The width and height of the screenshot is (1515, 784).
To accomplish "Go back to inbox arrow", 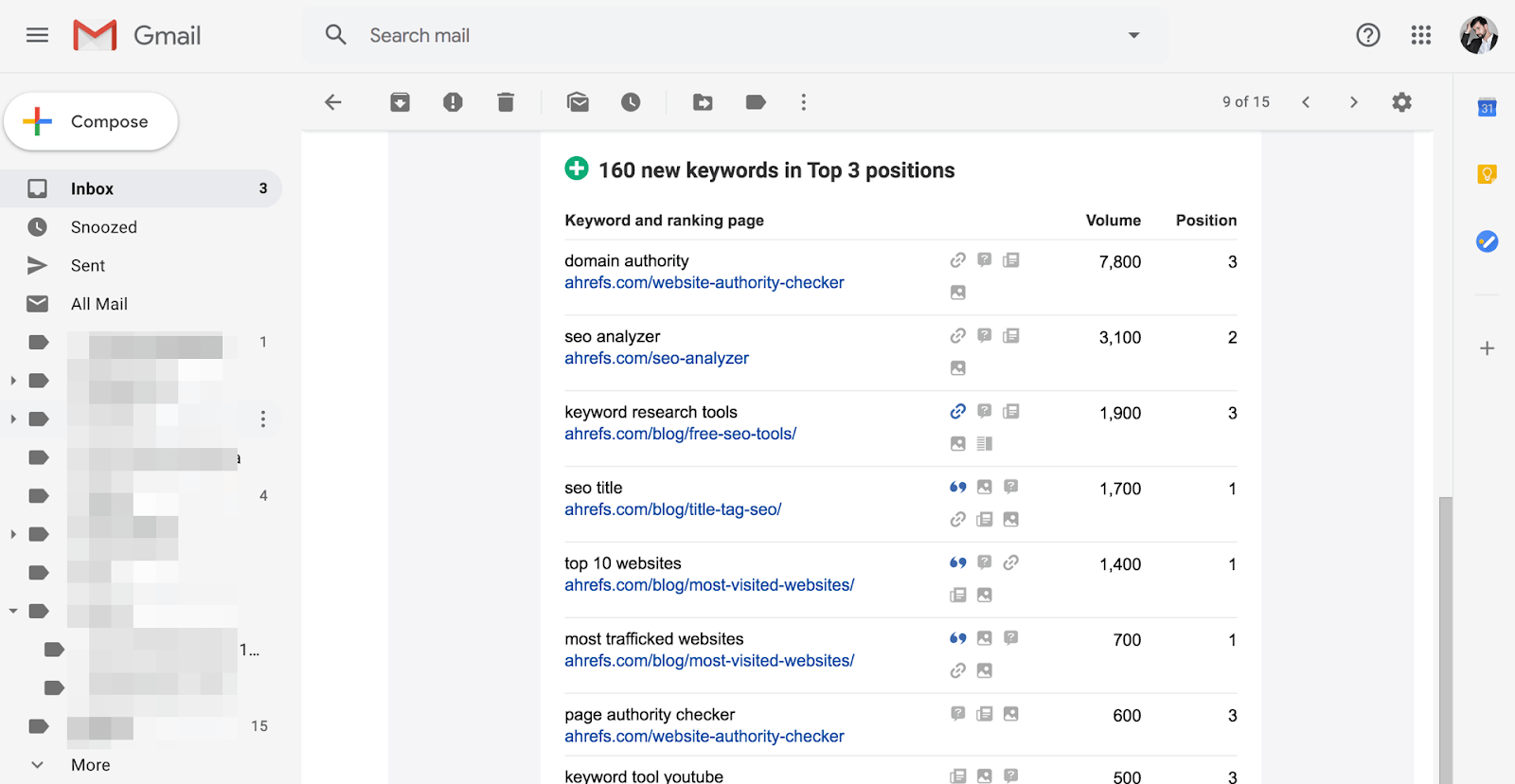I will [x=332, y=102].
